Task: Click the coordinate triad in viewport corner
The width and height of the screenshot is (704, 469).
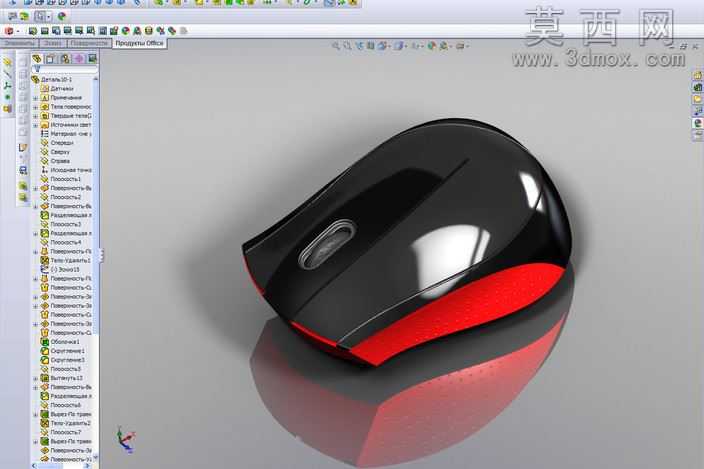Action: point(125,439)
